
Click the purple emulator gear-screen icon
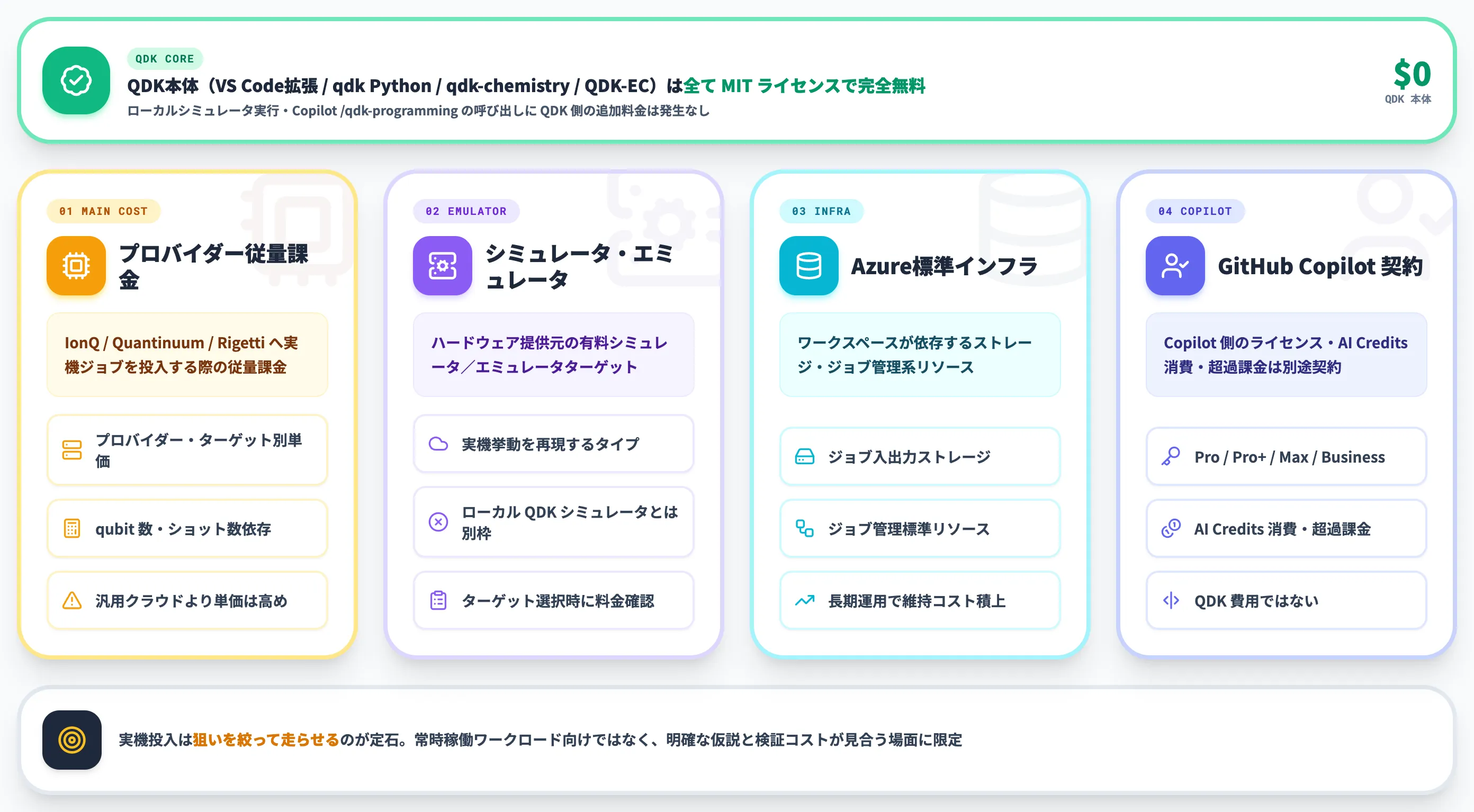pyautogui.click(x=442, y=266)
